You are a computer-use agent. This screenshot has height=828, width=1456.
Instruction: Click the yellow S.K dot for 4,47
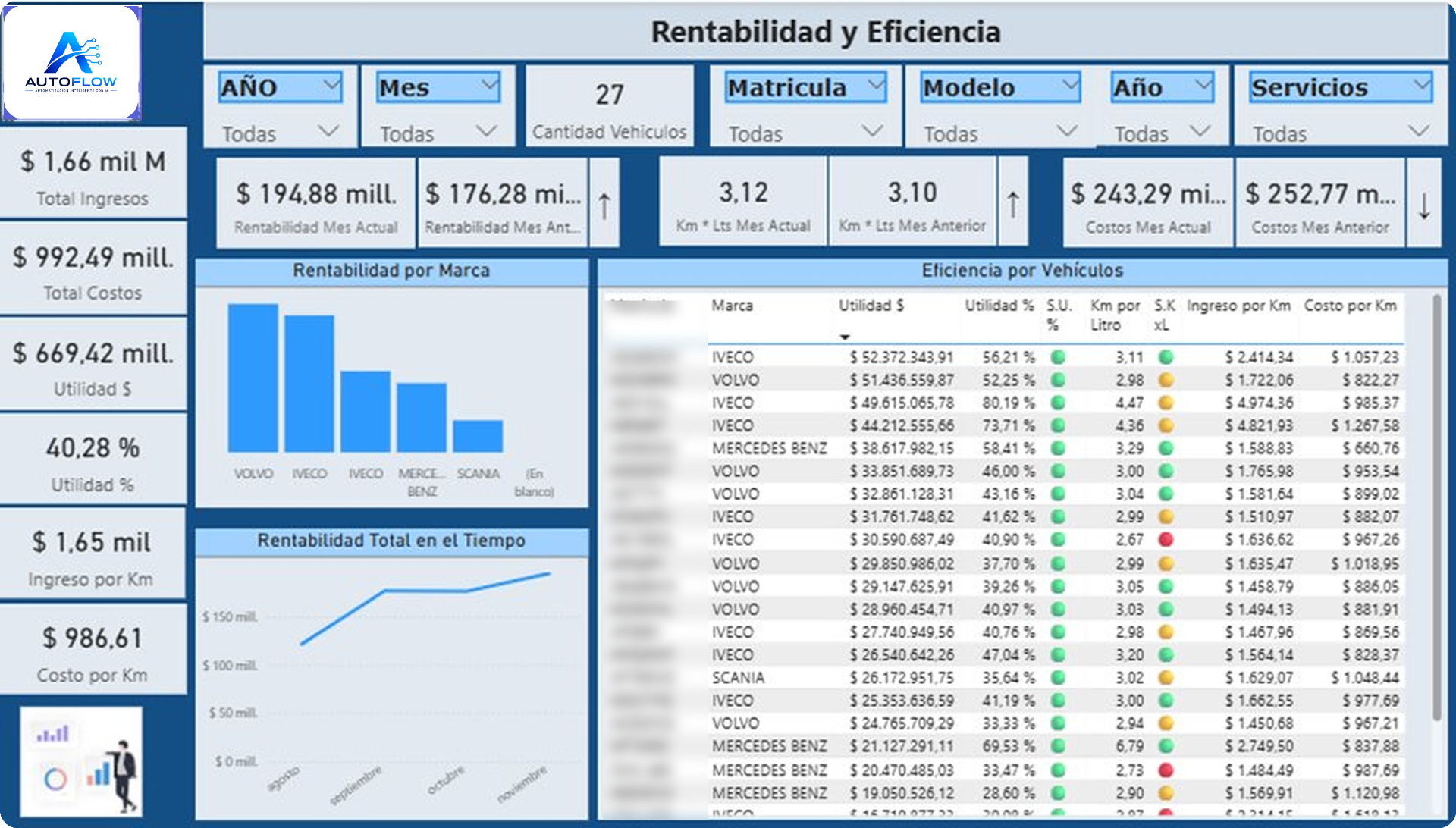point(1166,403)
